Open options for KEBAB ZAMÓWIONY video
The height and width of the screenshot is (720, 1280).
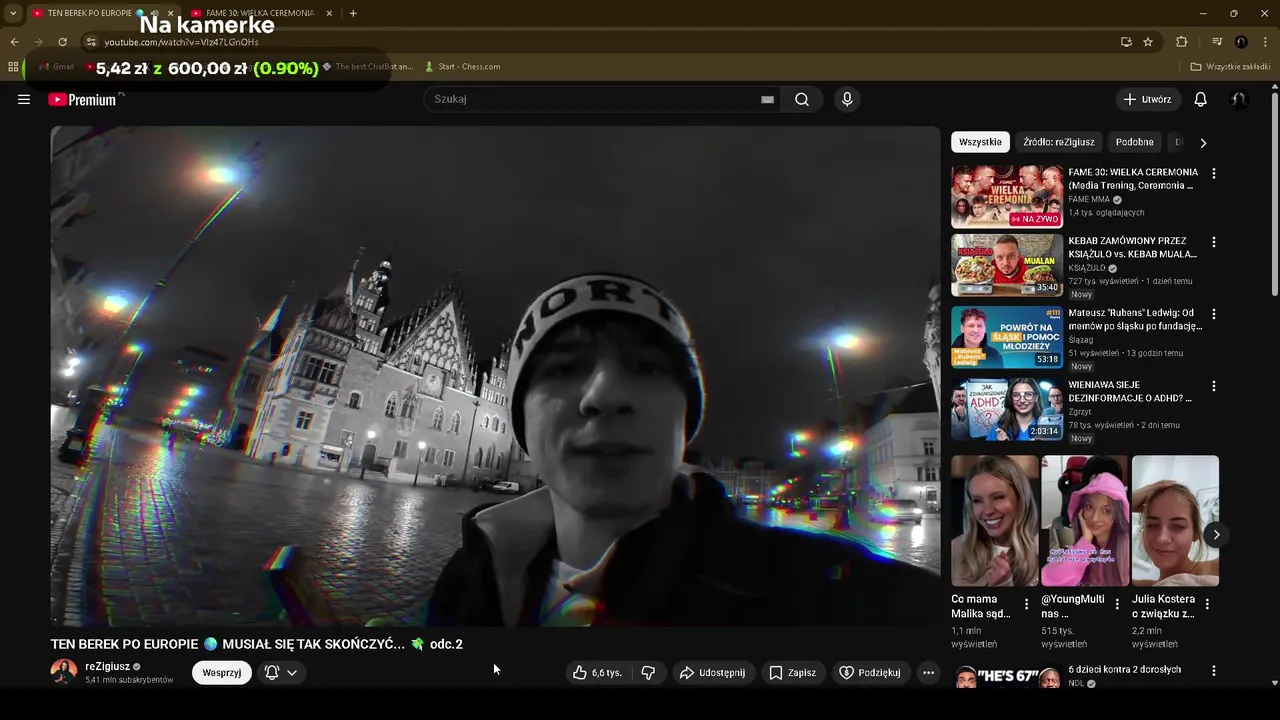[1214, 242]
